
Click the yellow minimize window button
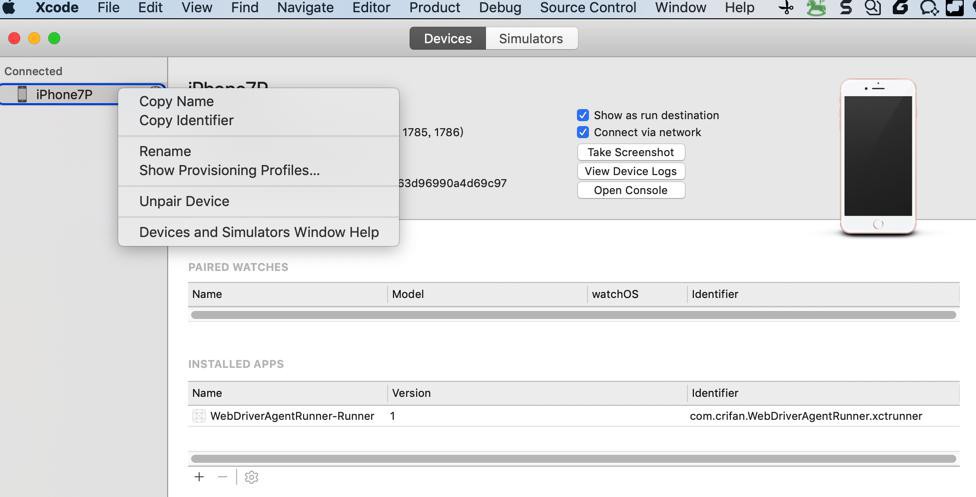tap(34, 38)
